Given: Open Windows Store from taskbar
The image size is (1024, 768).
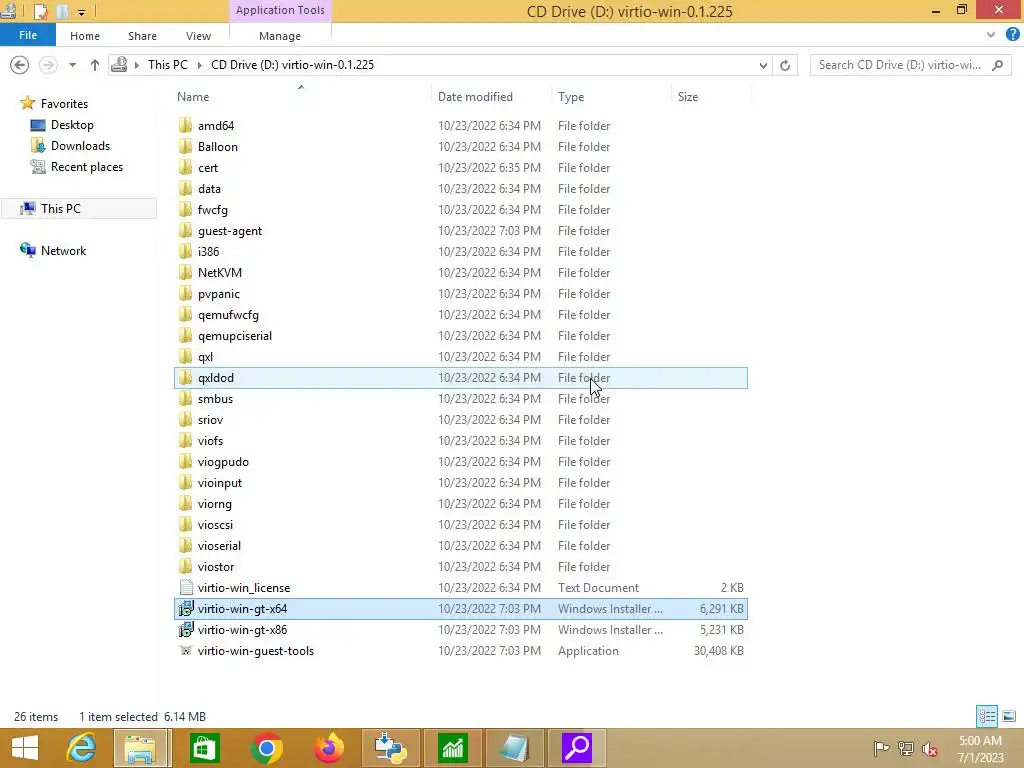Looking at the screenshot, I should point(204,748).
